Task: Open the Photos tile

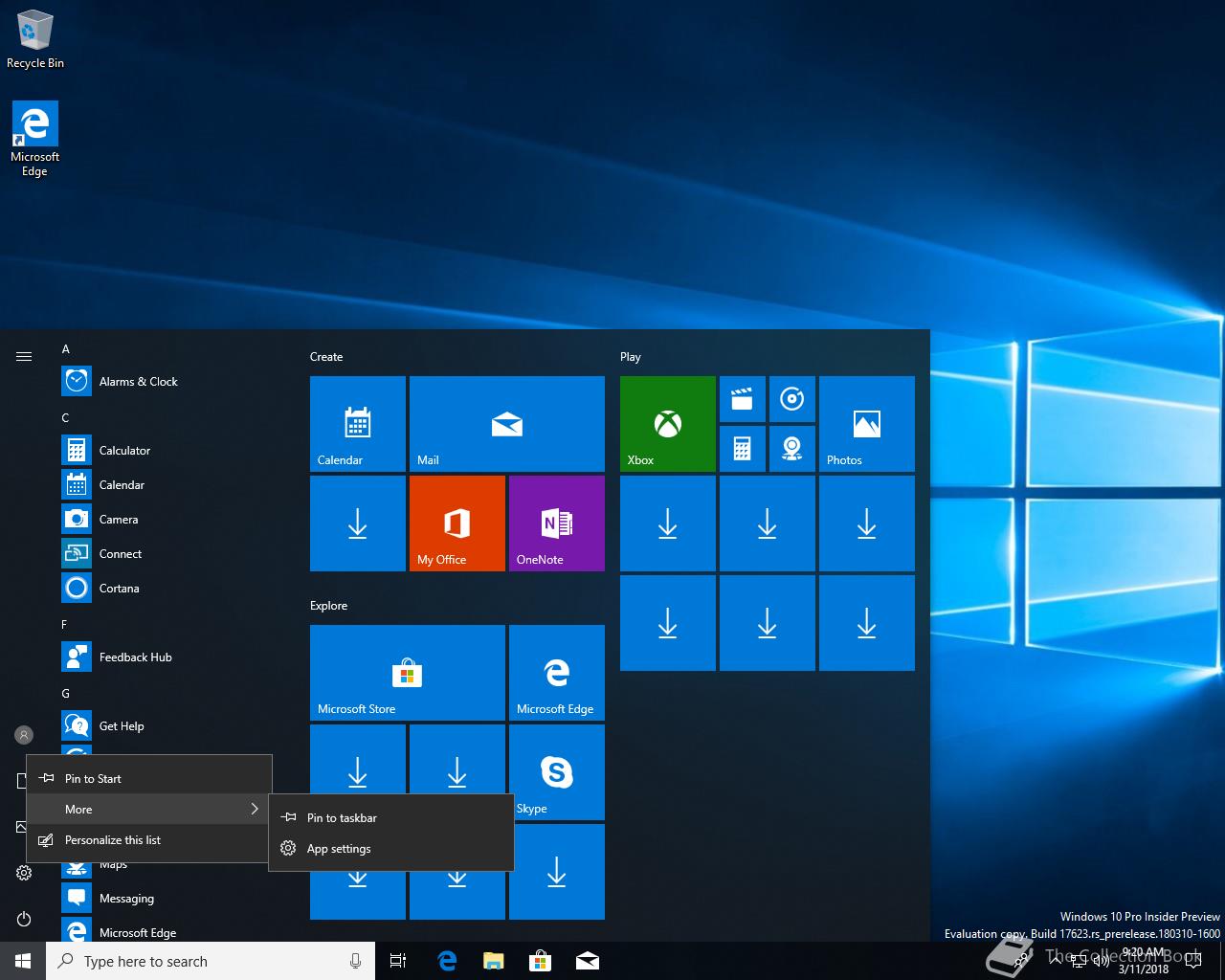Action: 867,424
